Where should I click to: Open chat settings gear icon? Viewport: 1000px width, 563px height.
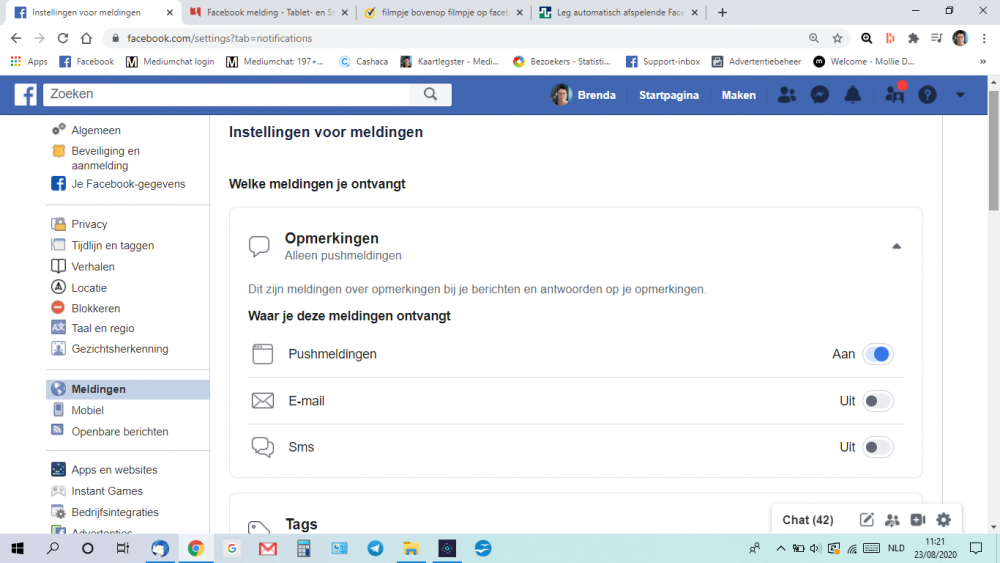[x=943, y=520]
